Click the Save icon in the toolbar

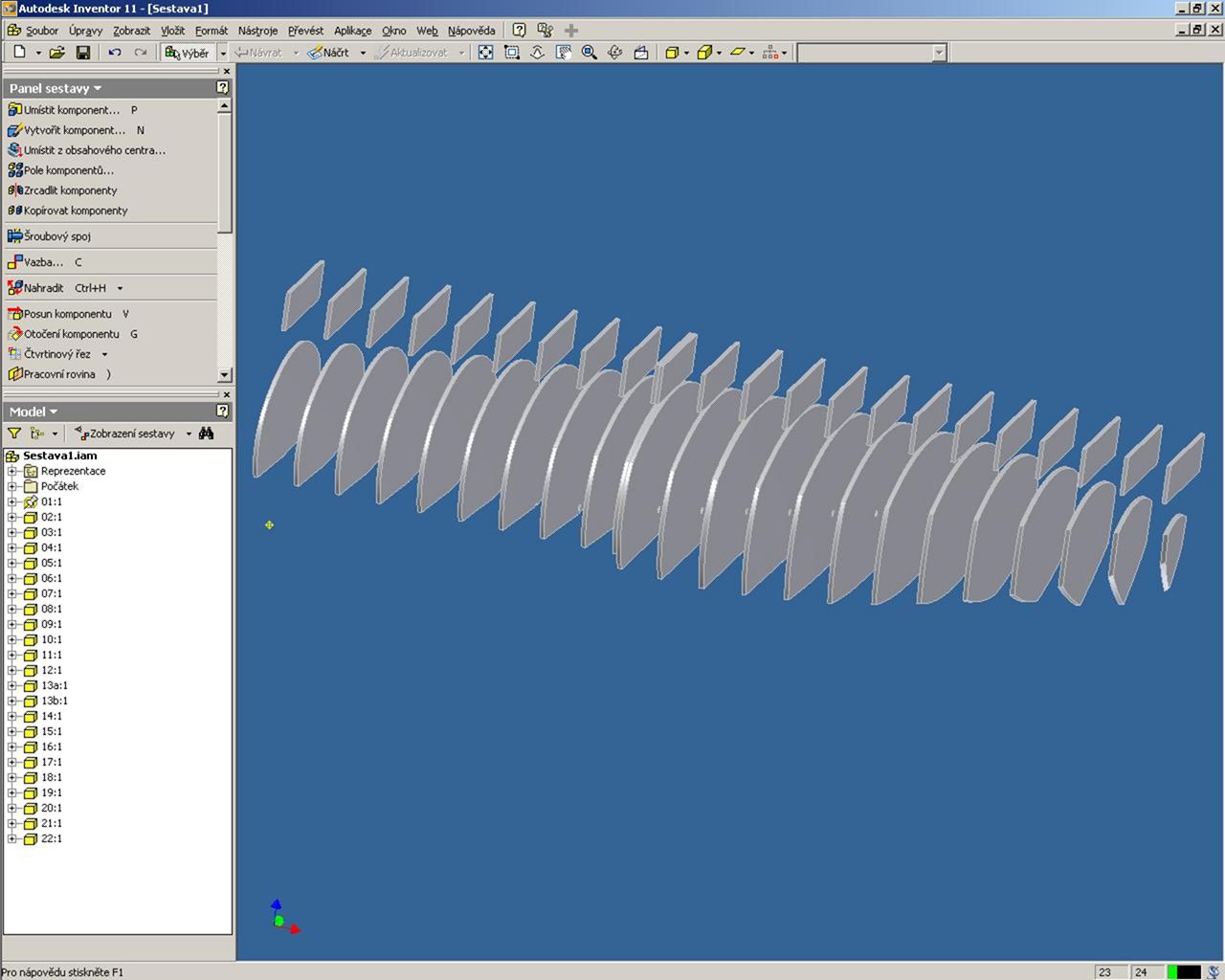(x=83, y=53)
